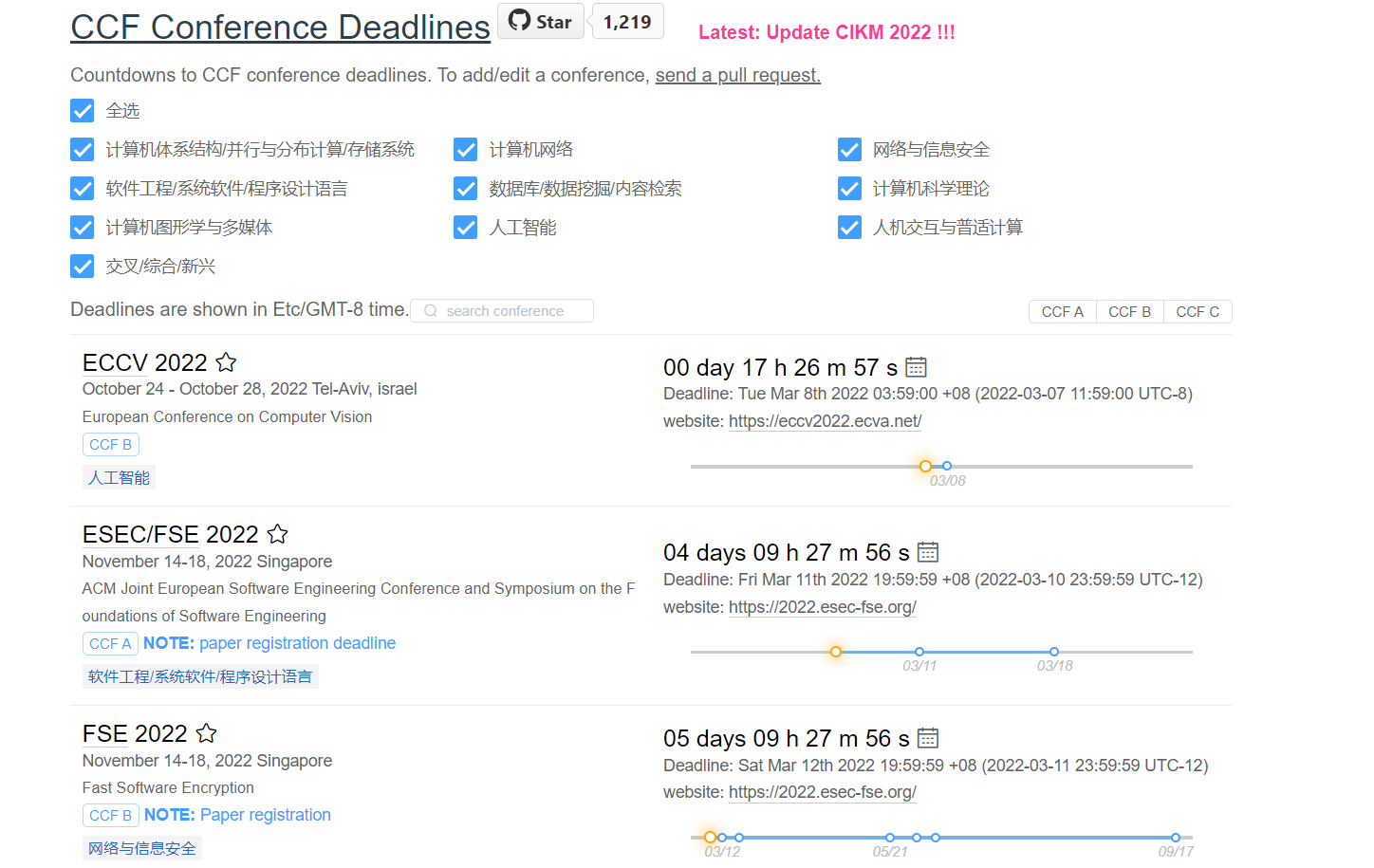Click European Conference on Computer Vision description

[x=227, y=417]
